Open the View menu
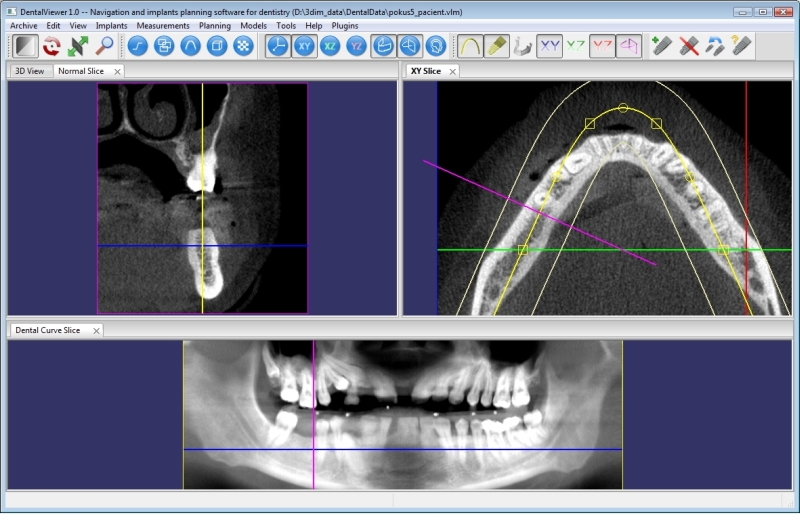Image resolution: width=800 pixels, height=530 pixels. (78, 26)
